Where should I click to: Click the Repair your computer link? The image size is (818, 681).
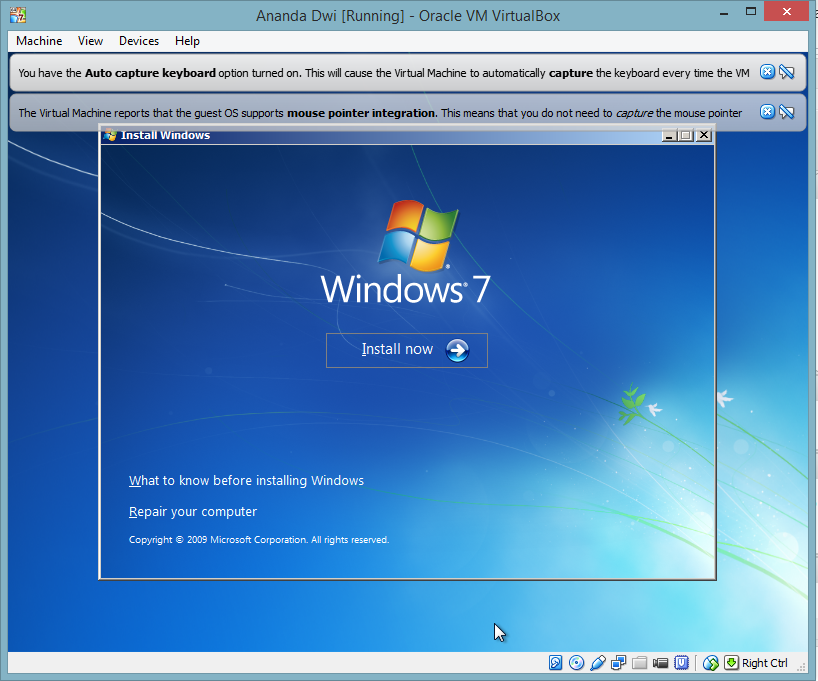tap(193, 512)
